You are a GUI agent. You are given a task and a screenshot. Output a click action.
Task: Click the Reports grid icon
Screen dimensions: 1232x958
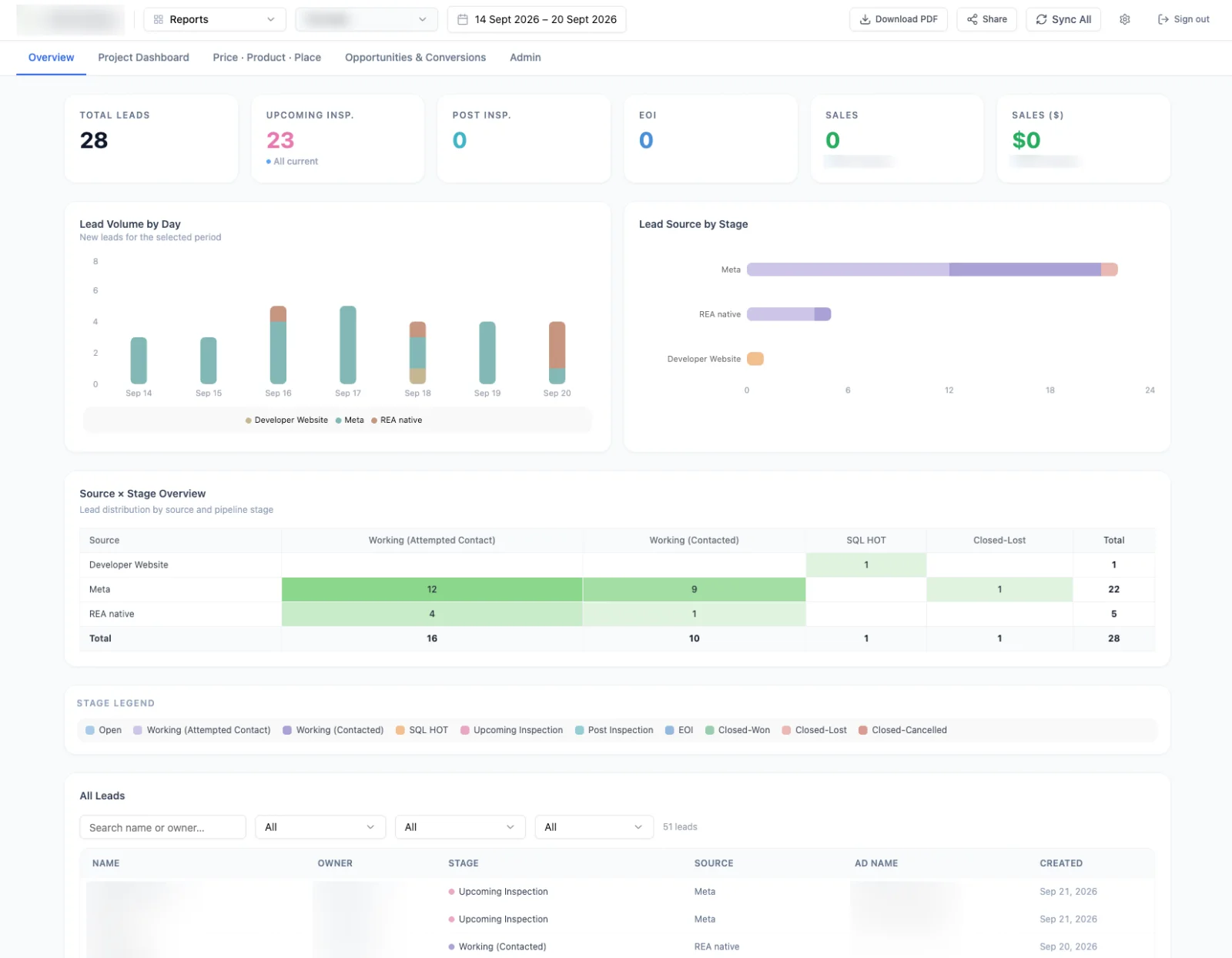159,19
